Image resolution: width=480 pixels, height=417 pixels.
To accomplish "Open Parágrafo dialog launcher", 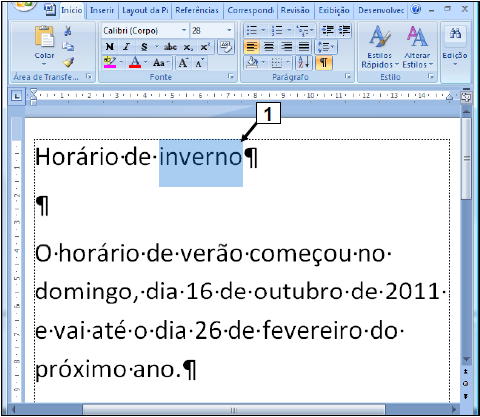I will [x=348, y=77].
